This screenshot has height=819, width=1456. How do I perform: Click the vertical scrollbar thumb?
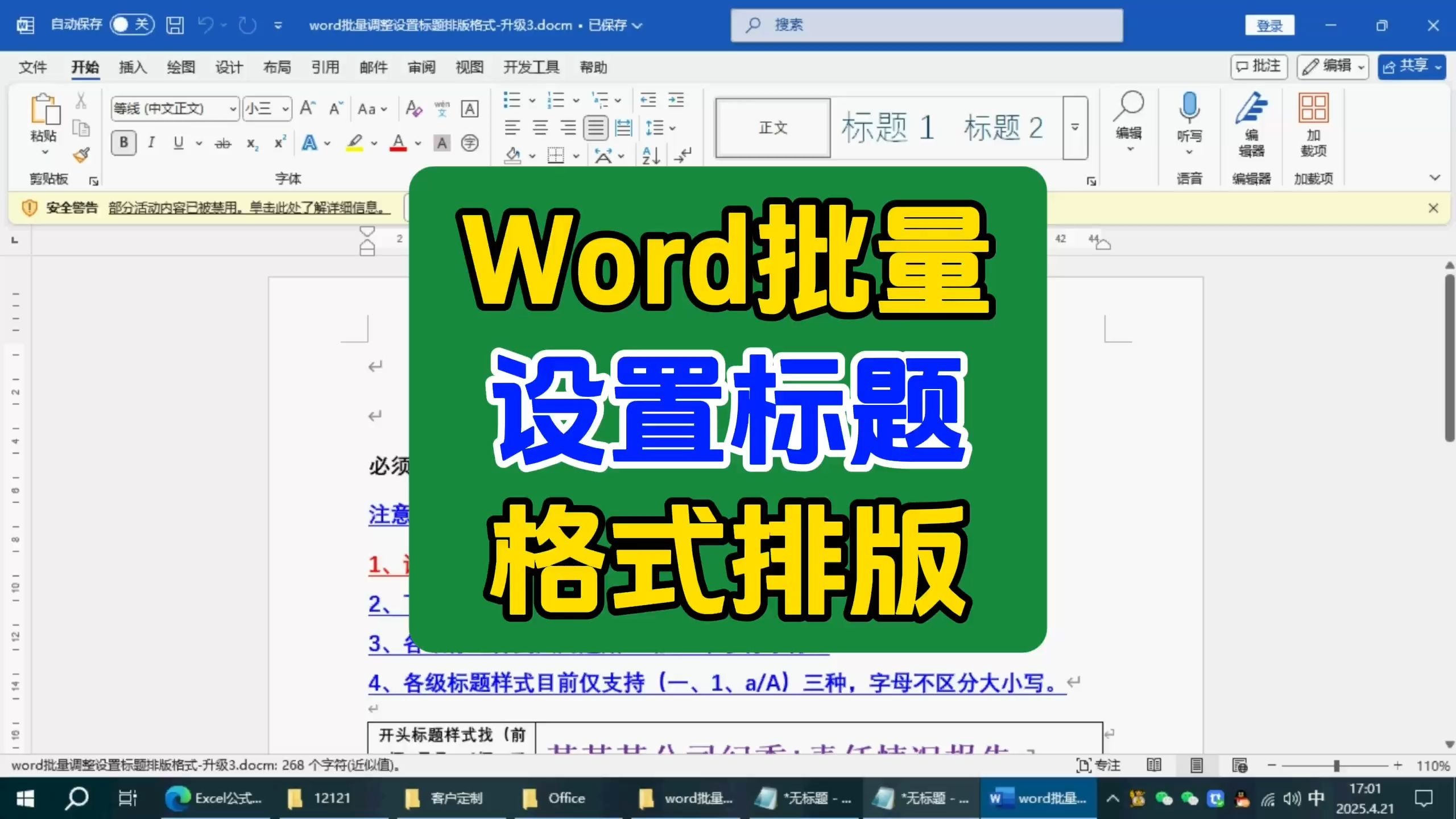coord(1450,357)
